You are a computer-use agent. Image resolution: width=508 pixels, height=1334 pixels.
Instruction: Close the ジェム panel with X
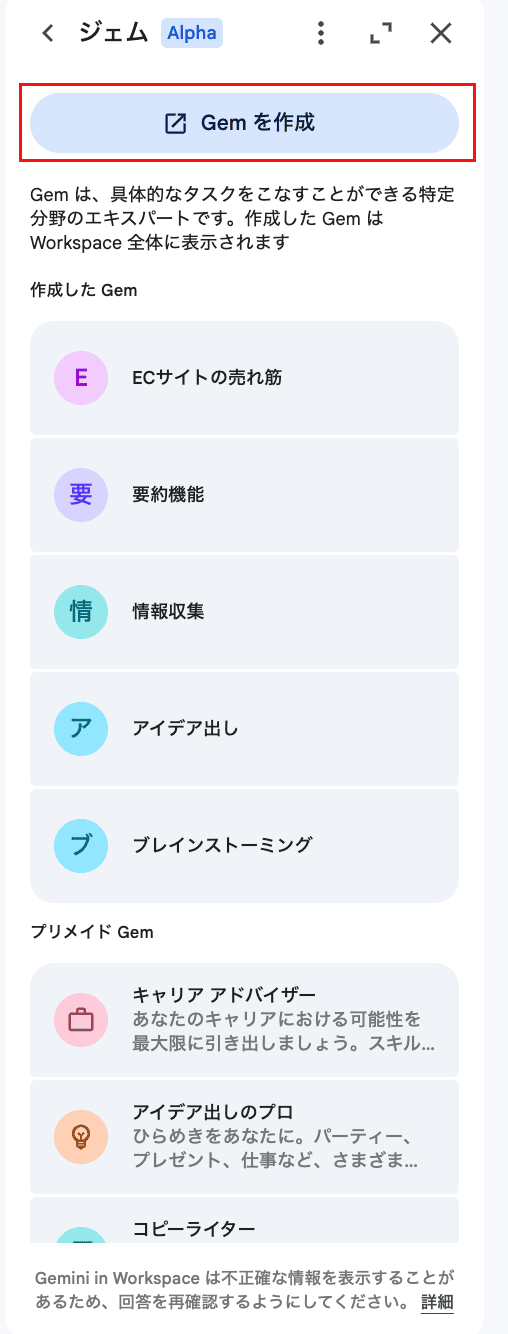(x=441, y=34)
